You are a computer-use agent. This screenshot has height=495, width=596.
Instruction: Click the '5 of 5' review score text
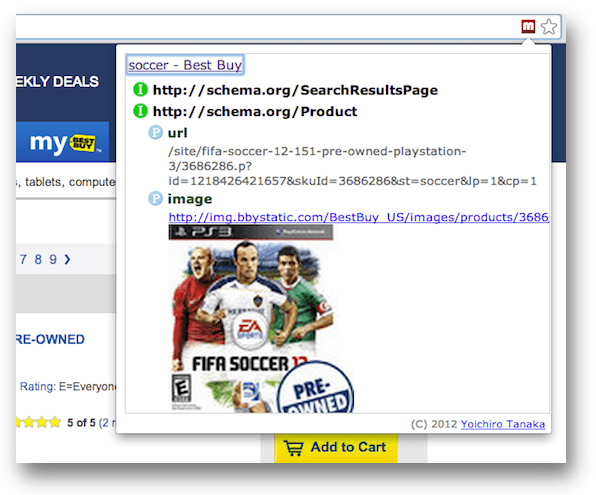coord(81,423)
